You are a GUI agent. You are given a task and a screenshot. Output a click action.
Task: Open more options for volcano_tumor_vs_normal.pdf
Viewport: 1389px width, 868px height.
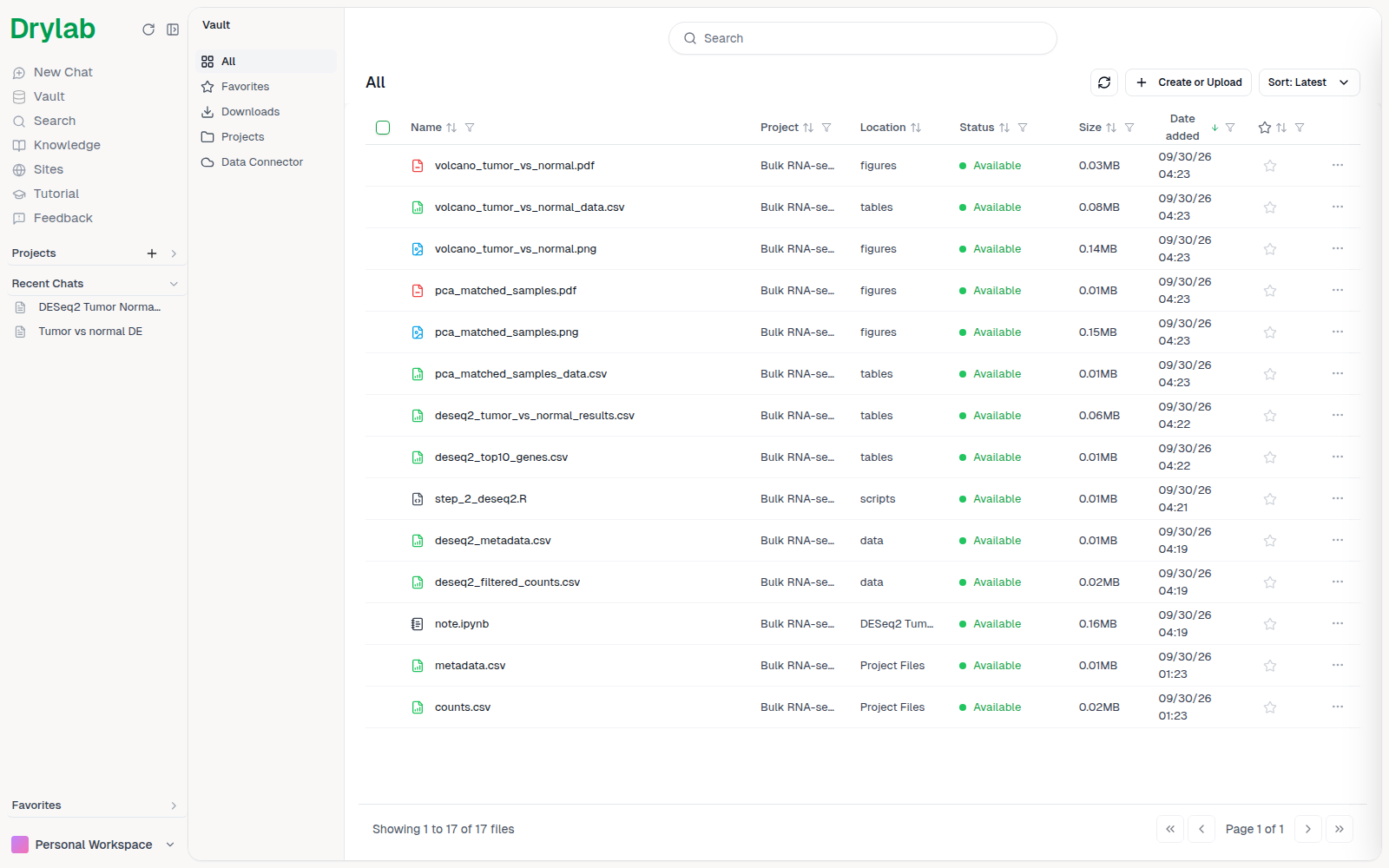[1338, 166]
